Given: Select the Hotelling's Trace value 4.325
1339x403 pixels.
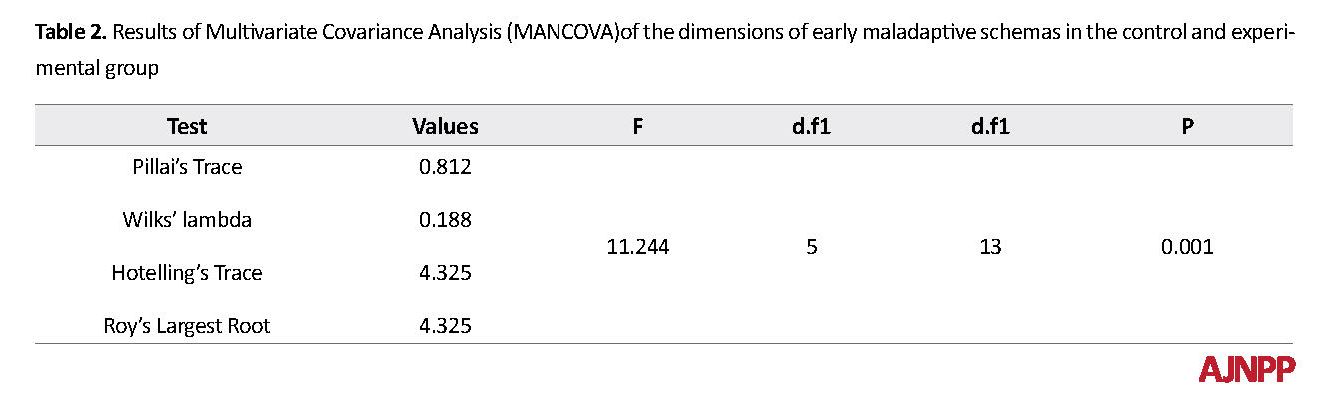Looking at the screenshot, I should (445, 273).
